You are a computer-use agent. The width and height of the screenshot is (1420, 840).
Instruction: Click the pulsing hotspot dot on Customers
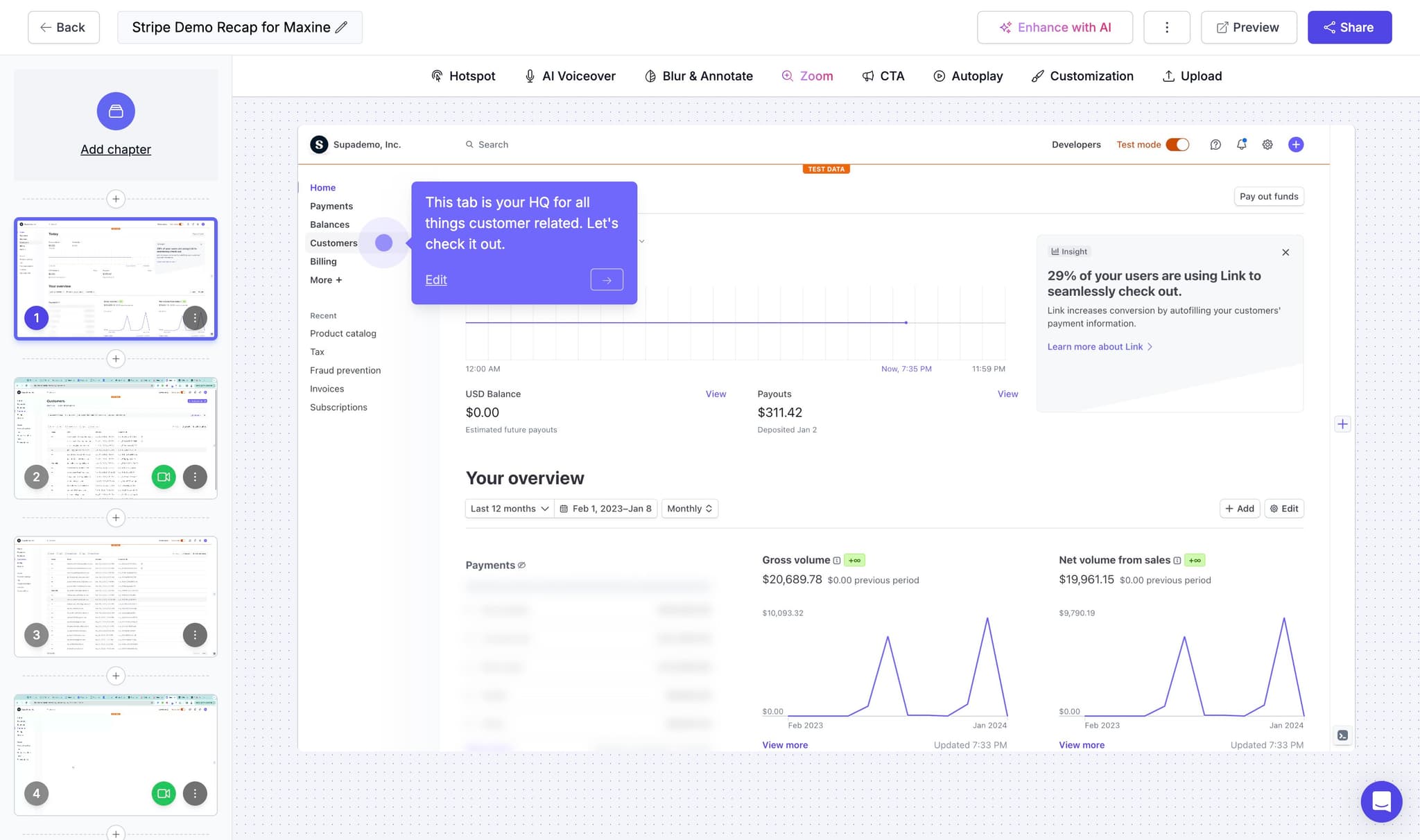pyautogui.click(x=383, y=243)
